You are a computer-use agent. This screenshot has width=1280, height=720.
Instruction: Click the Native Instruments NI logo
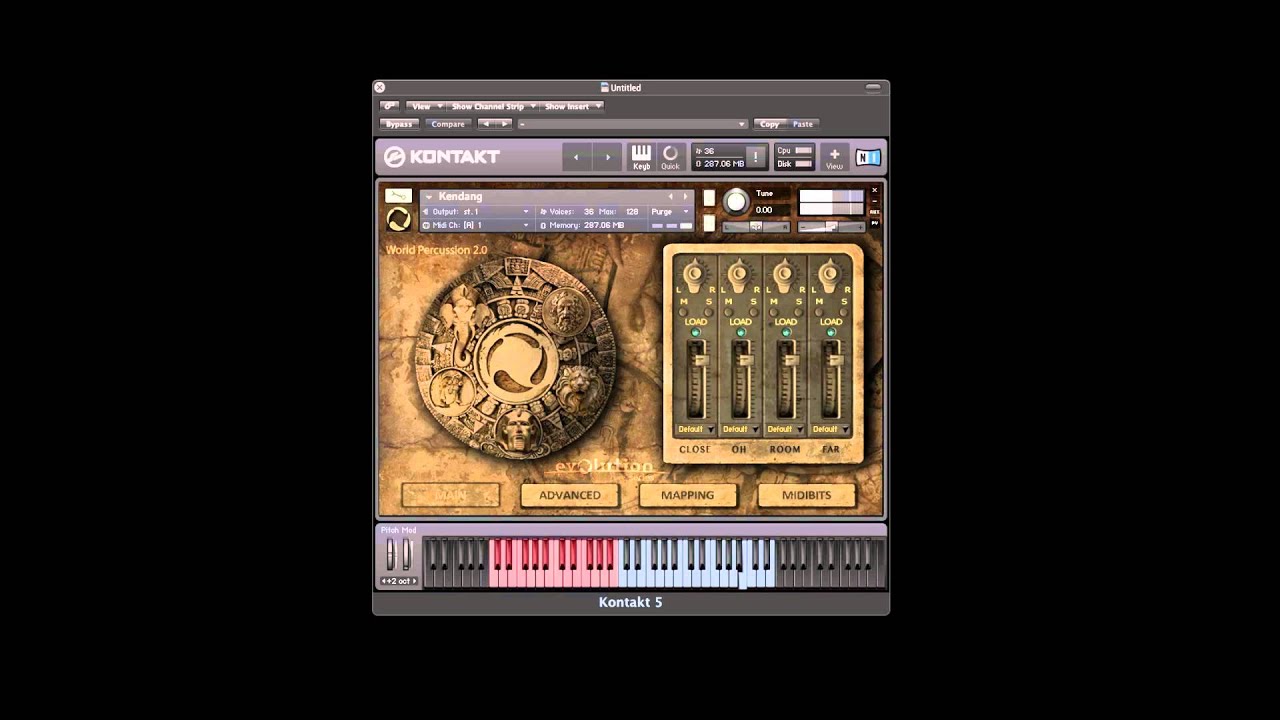click(867, 157)
